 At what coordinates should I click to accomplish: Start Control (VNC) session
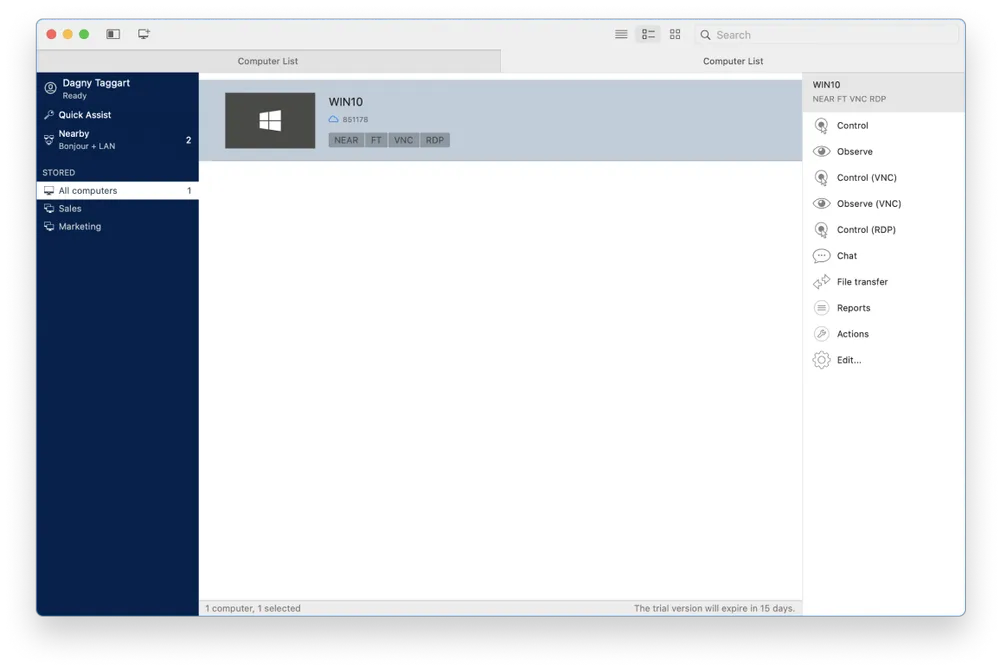(883, 178)
